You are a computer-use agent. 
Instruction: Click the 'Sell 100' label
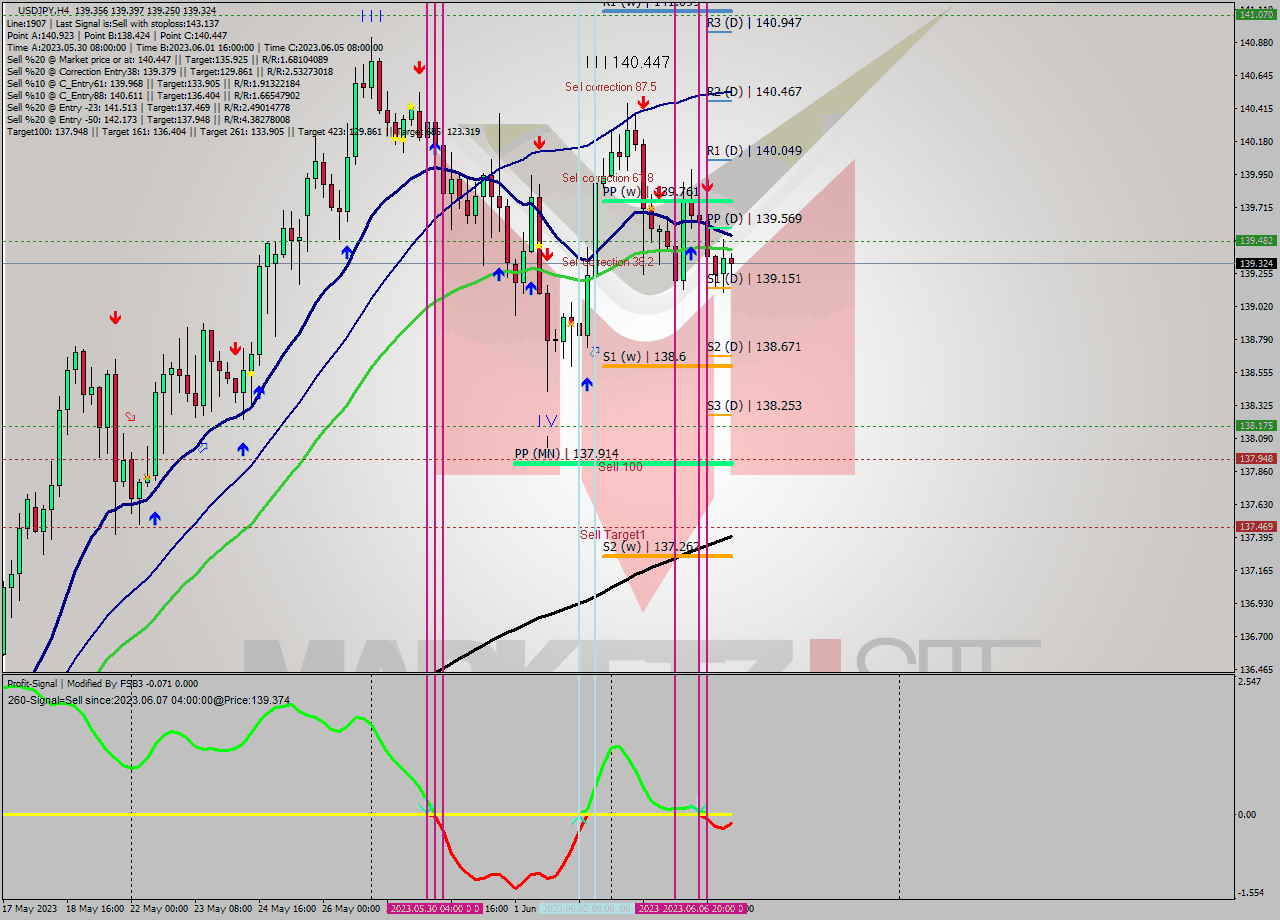[620, 466]
